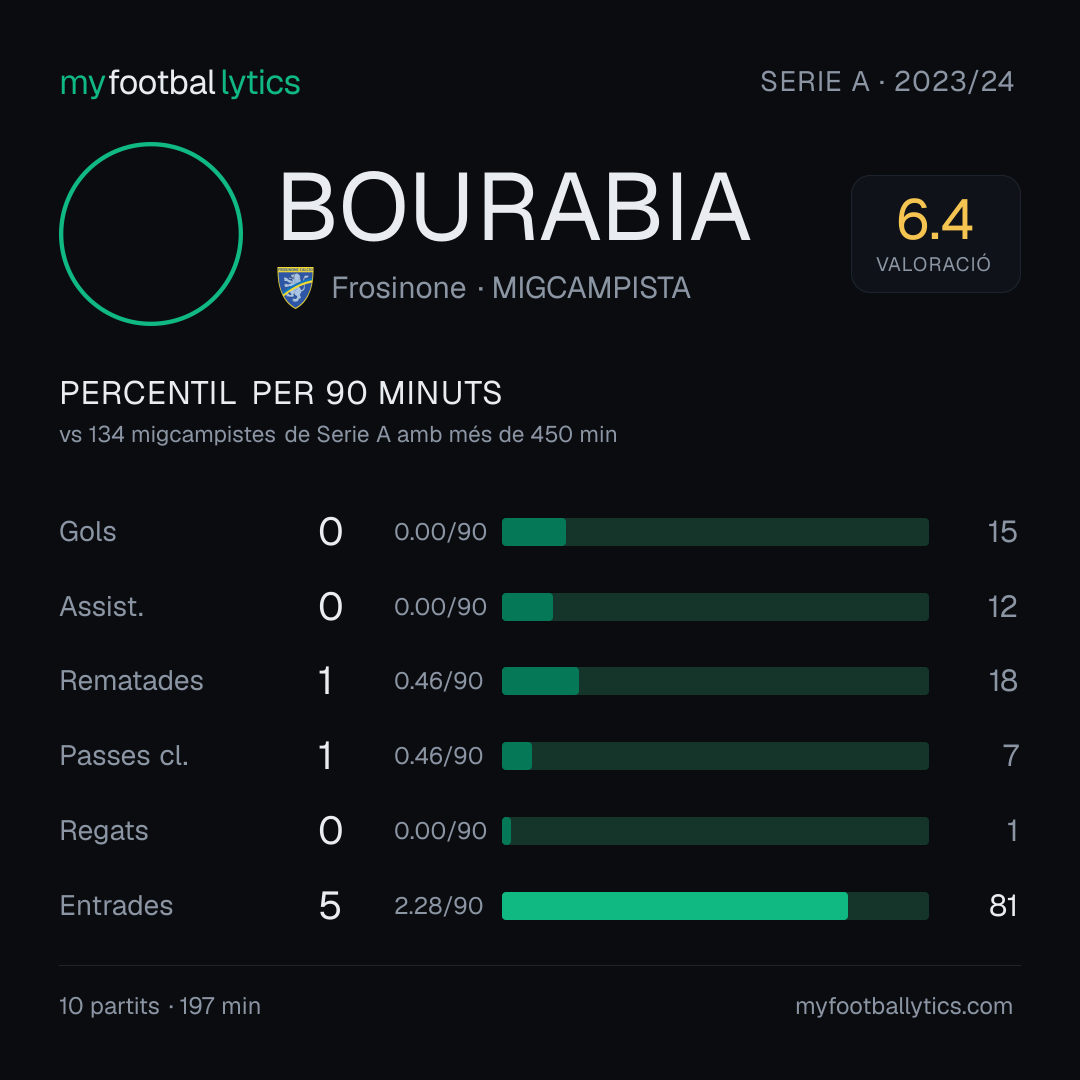Click the Assist. percentile bar
1080x1080 pixels.
715,607
